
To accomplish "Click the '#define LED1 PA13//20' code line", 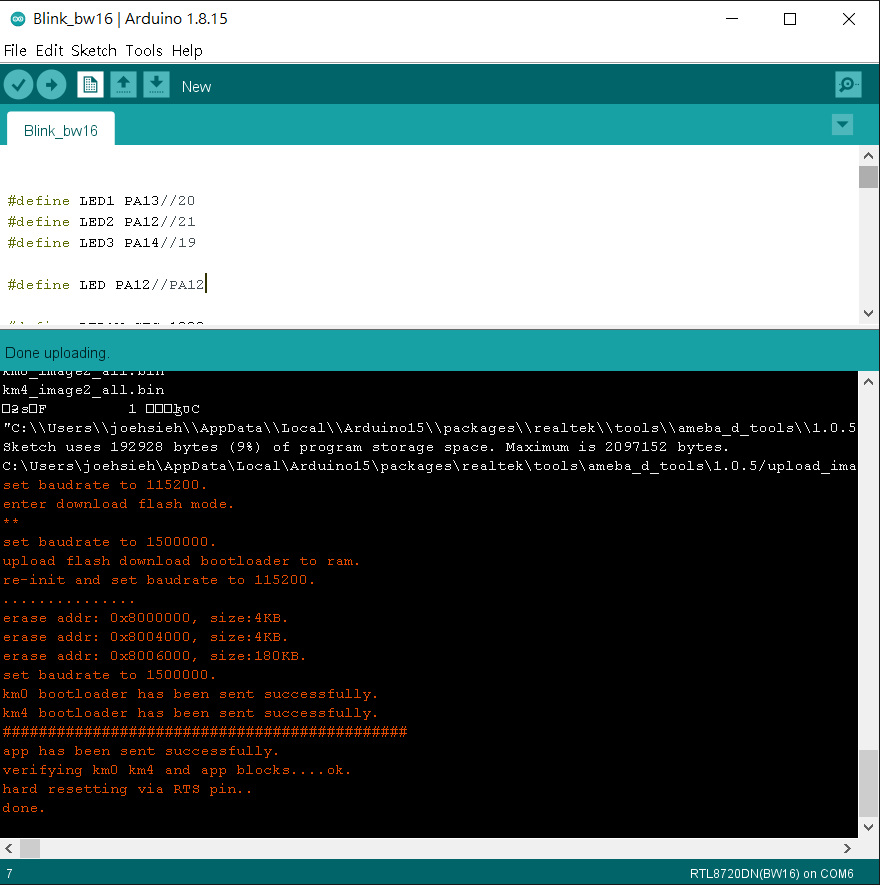I will [x=102, y=201].
